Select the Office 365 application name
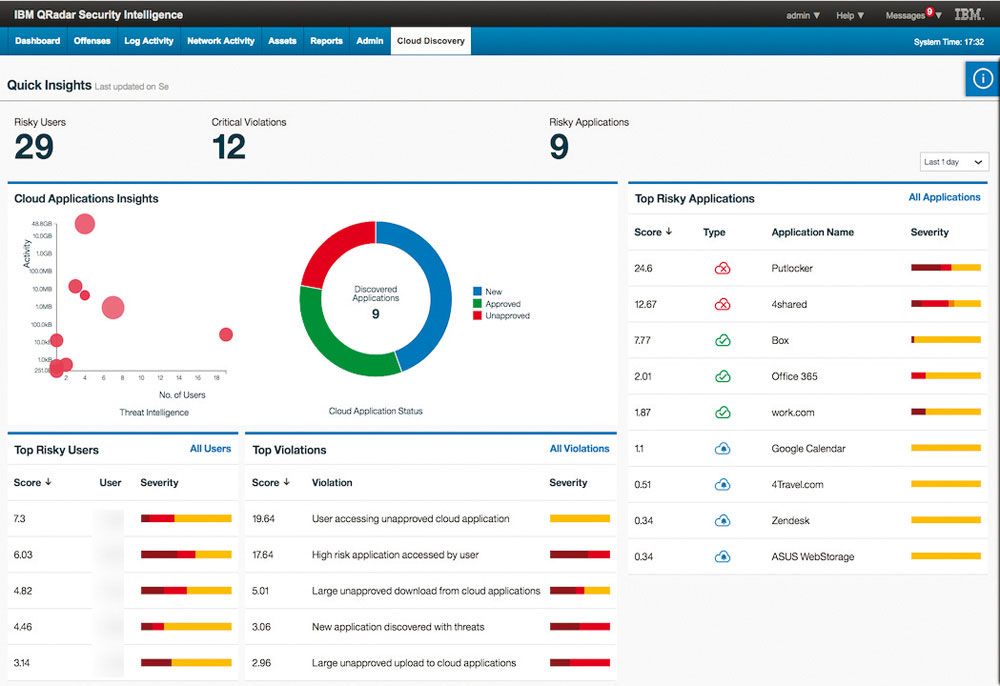The height and width of the screenshot is (686, 1000). (x=794, y=377)
